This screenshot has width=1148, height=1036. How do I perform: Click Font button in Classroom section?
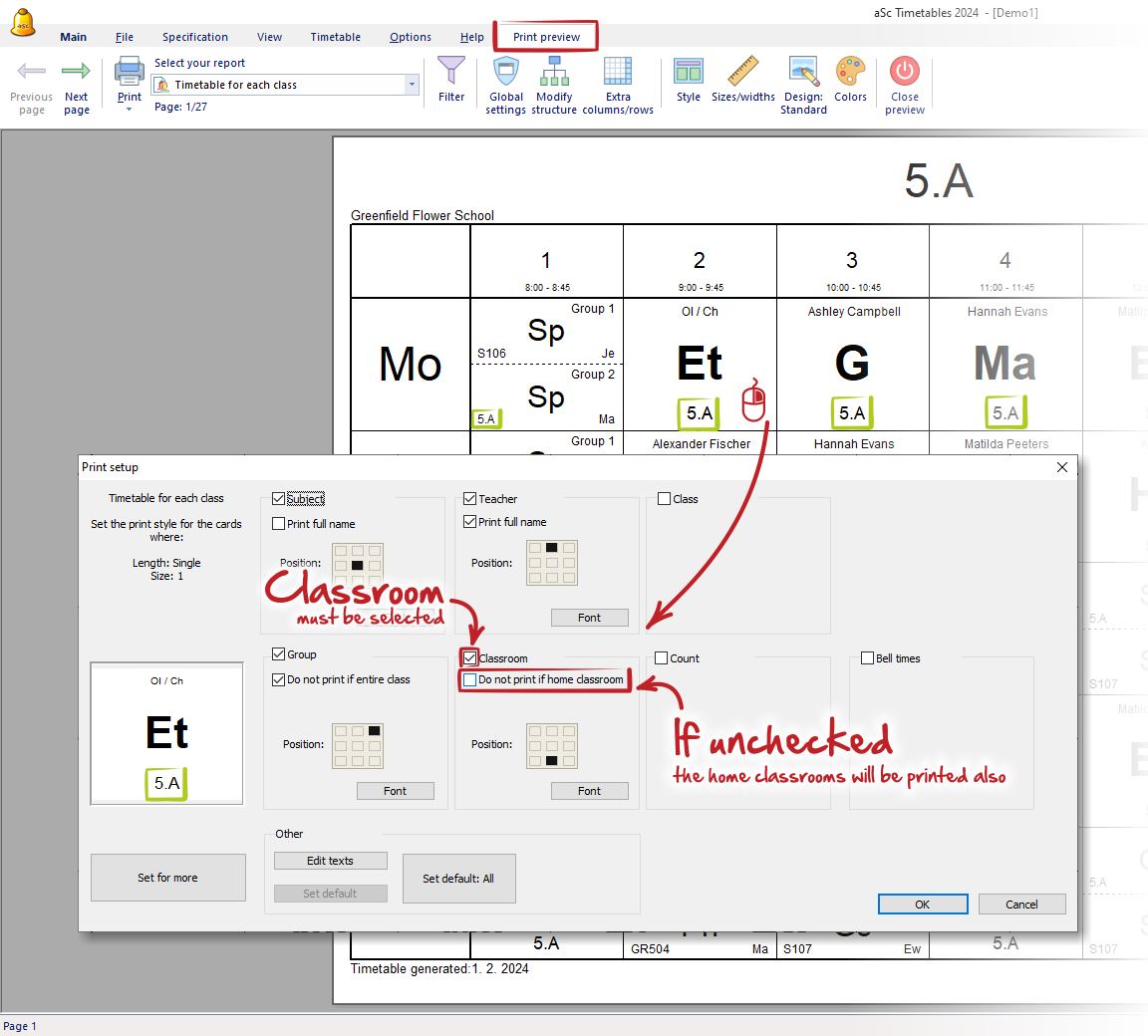tap(589, 791)
